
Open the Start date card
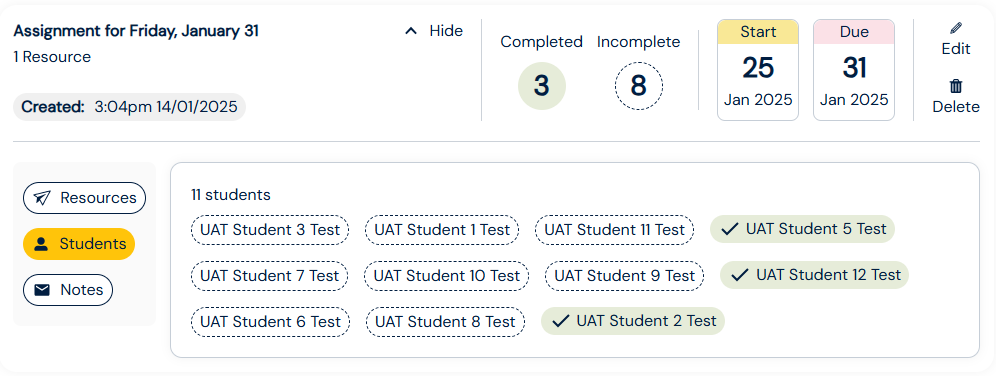[758, 70]
